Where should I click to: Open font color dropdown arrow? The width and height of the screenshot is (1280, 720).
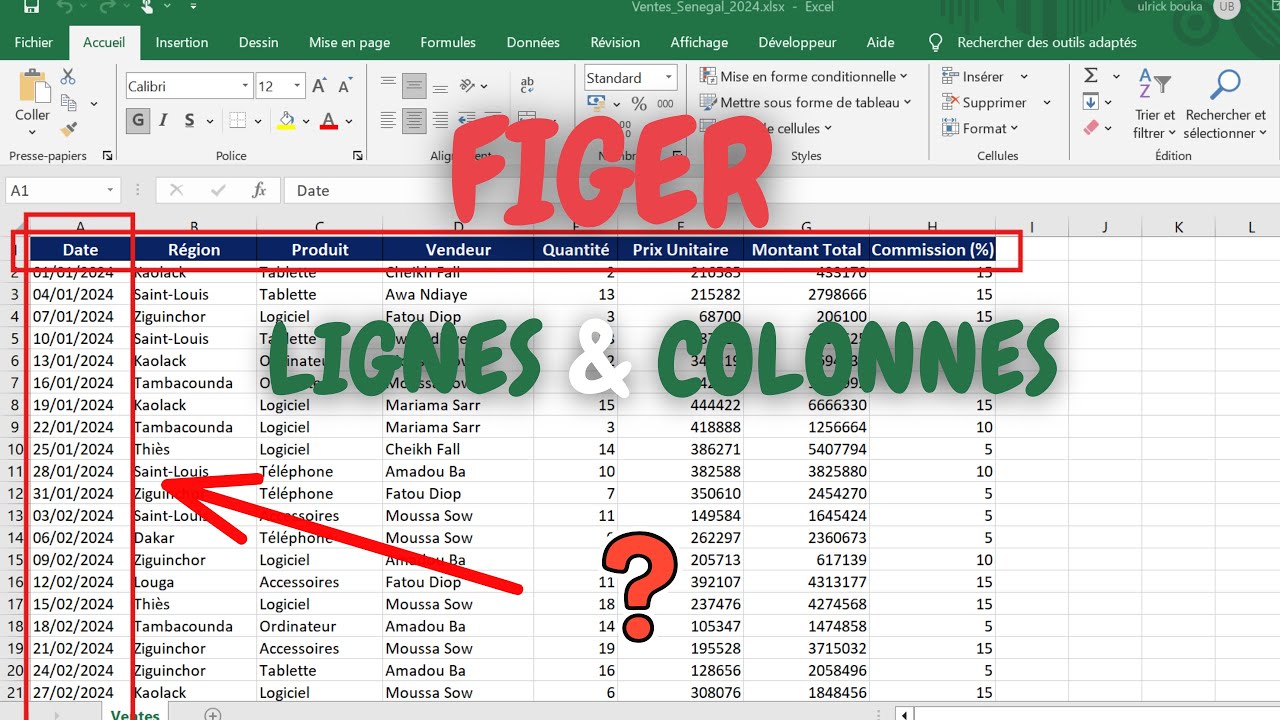pyautogui.click(x=349, y=122)
